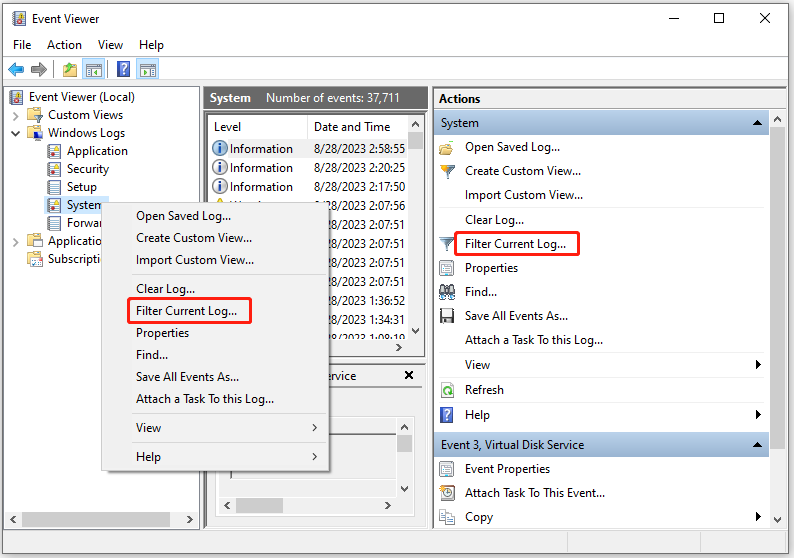
Task: Click the green Refresh icon in Actions
Action: [x=447, y=390]
